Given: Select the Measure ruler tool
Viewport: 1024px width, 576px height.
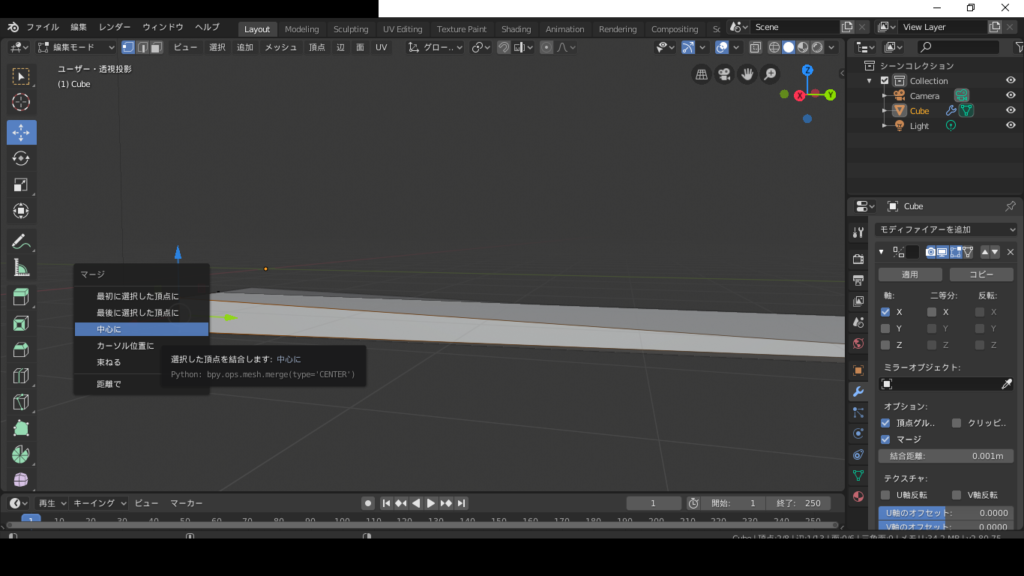Looking at the screenshot, I should pyautogui.click(x=21, y=268).
